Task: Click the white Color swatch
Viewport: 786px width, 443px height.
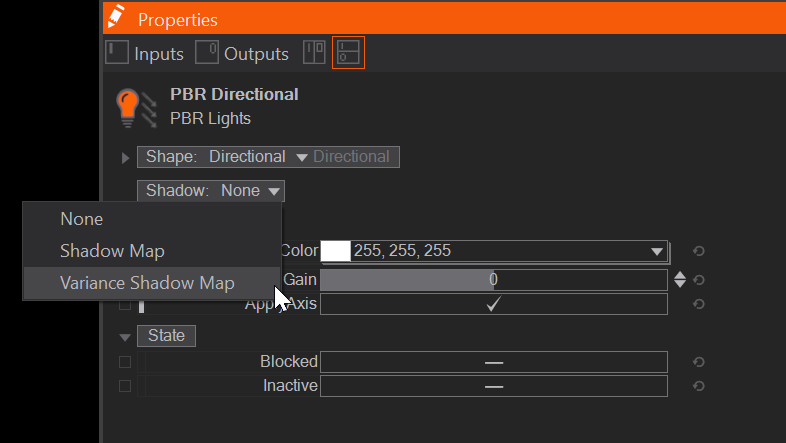Action: coord(335,252)
